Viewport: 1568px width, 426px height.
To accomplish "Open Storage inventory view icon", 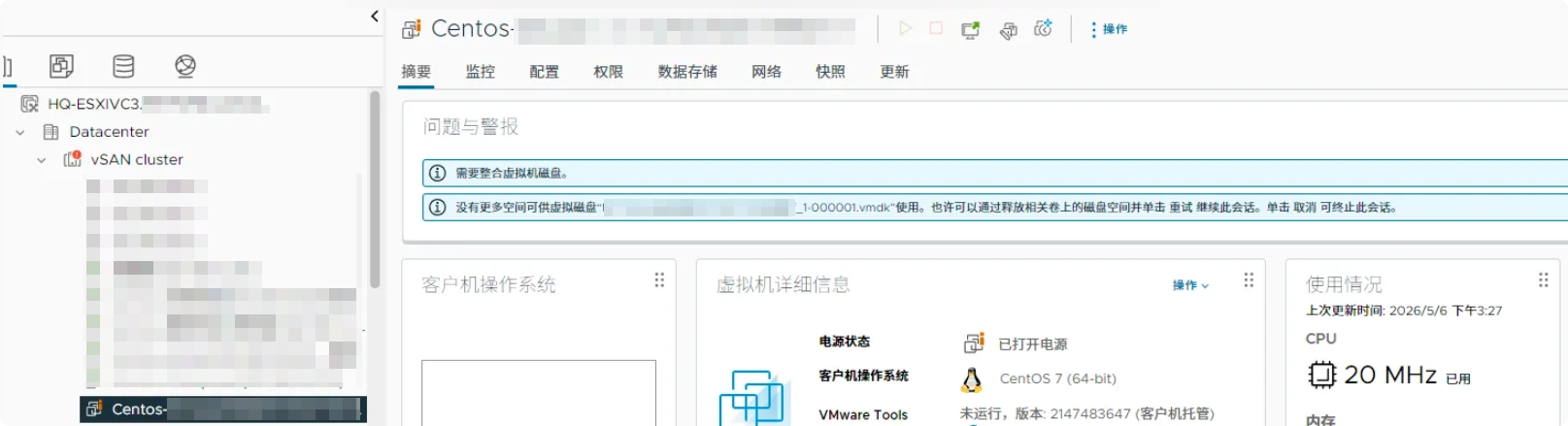I will click(x=123, y=66).
